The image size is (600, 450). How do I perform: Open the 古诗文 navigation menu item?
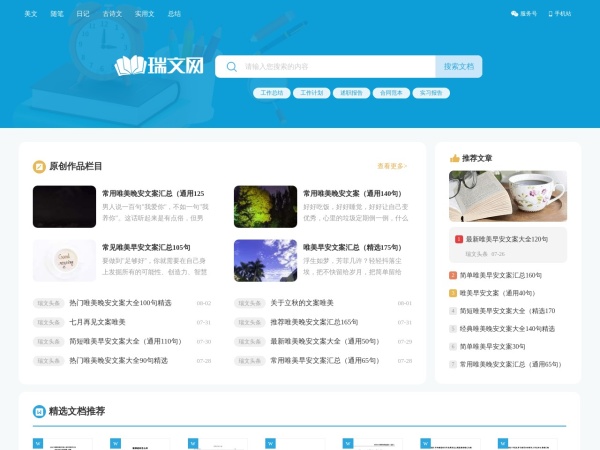[x=112, y=14]
